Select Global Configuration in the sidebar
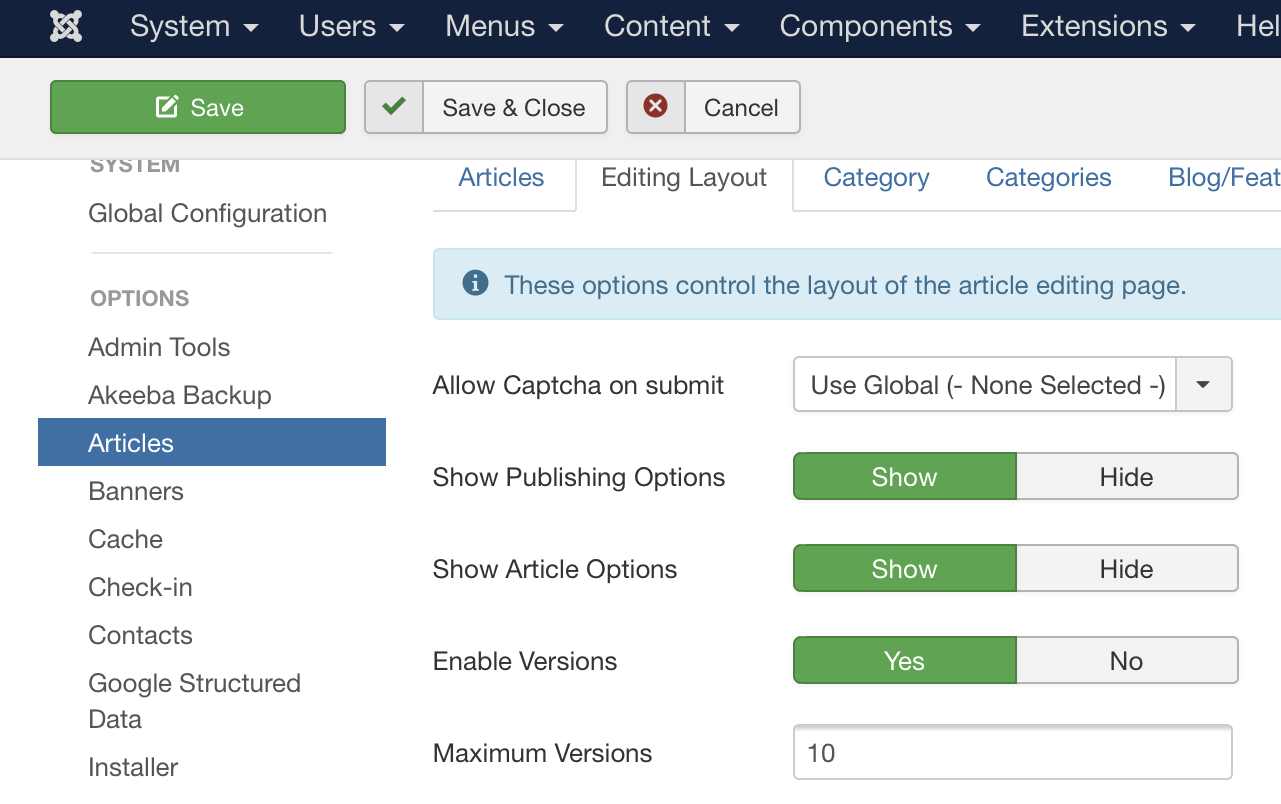The image size is (1281, 804). [x=208, y=213]
